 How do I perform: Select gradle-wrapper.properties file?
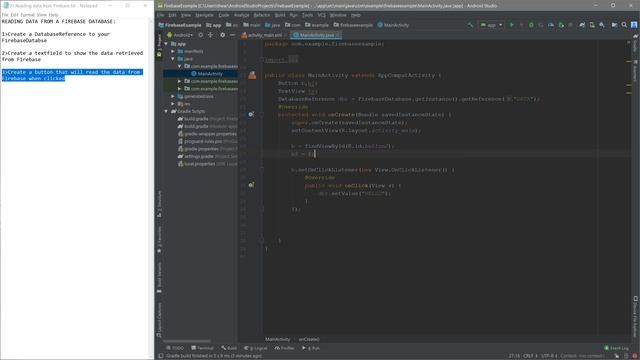pos(207,134)
